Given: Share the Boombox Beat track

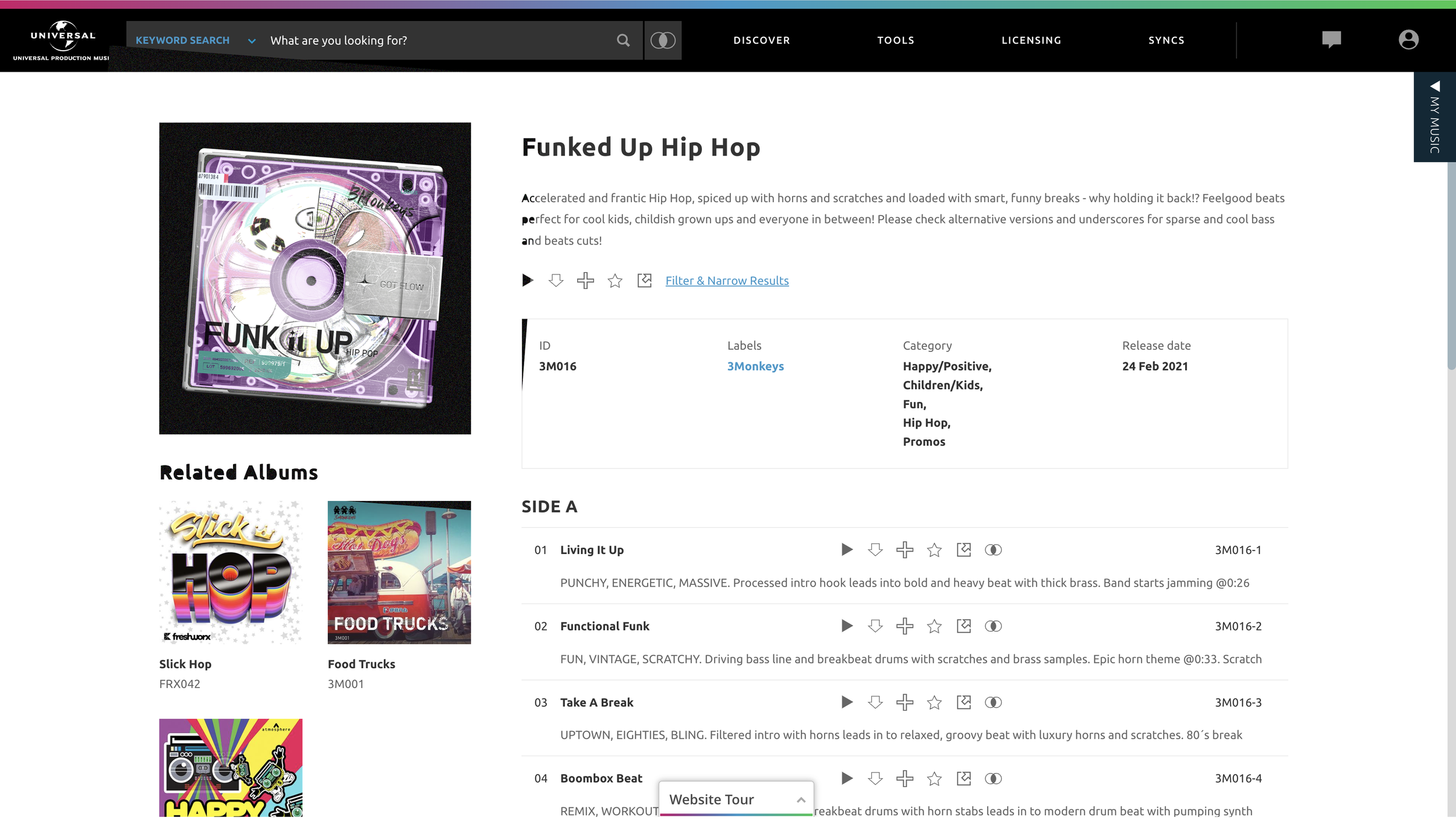Looking at the screenshot, I should (x=964, y=778).
